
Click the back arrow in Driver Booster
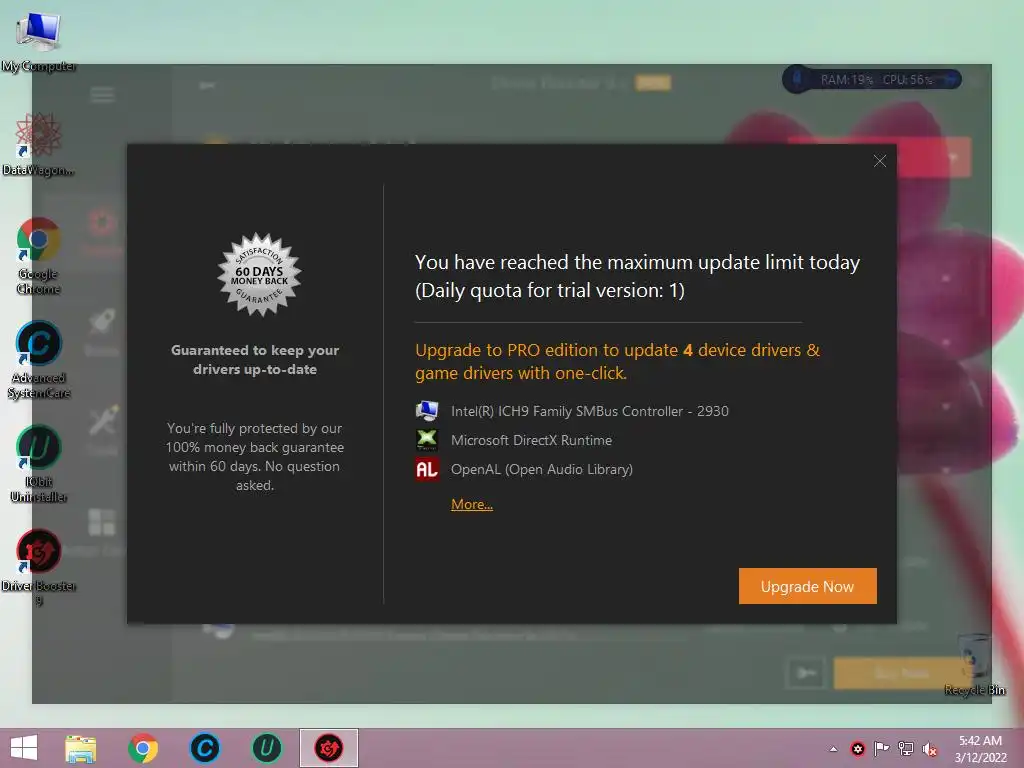(207, 85)
